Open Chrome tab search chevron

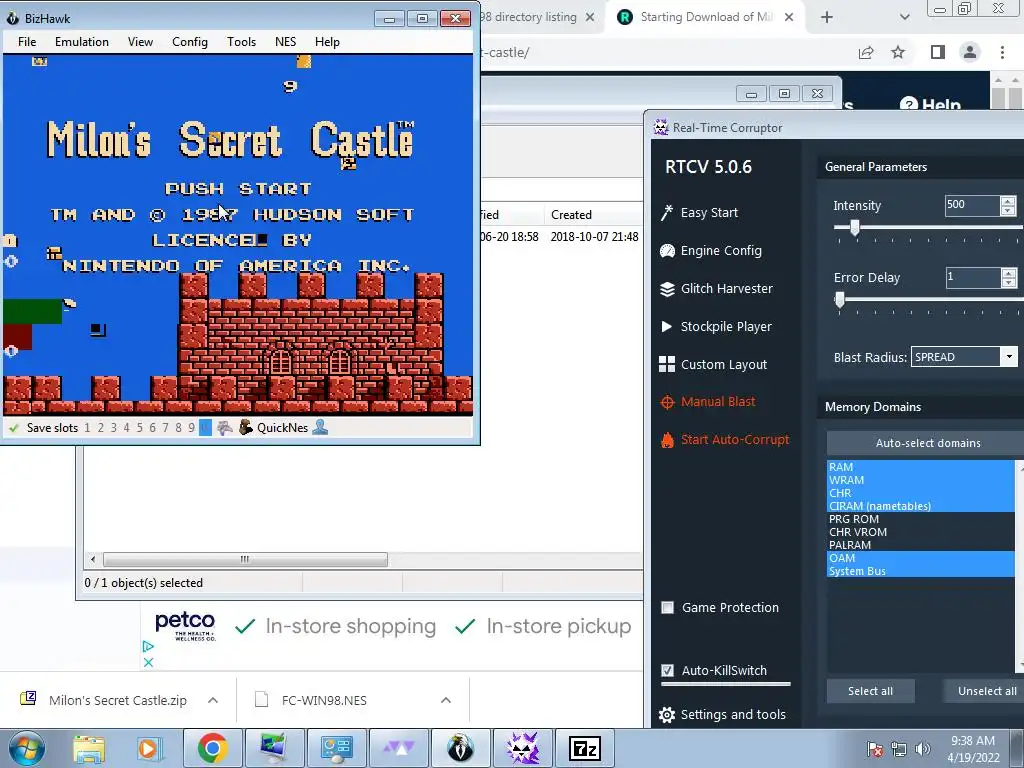(904, 18)
